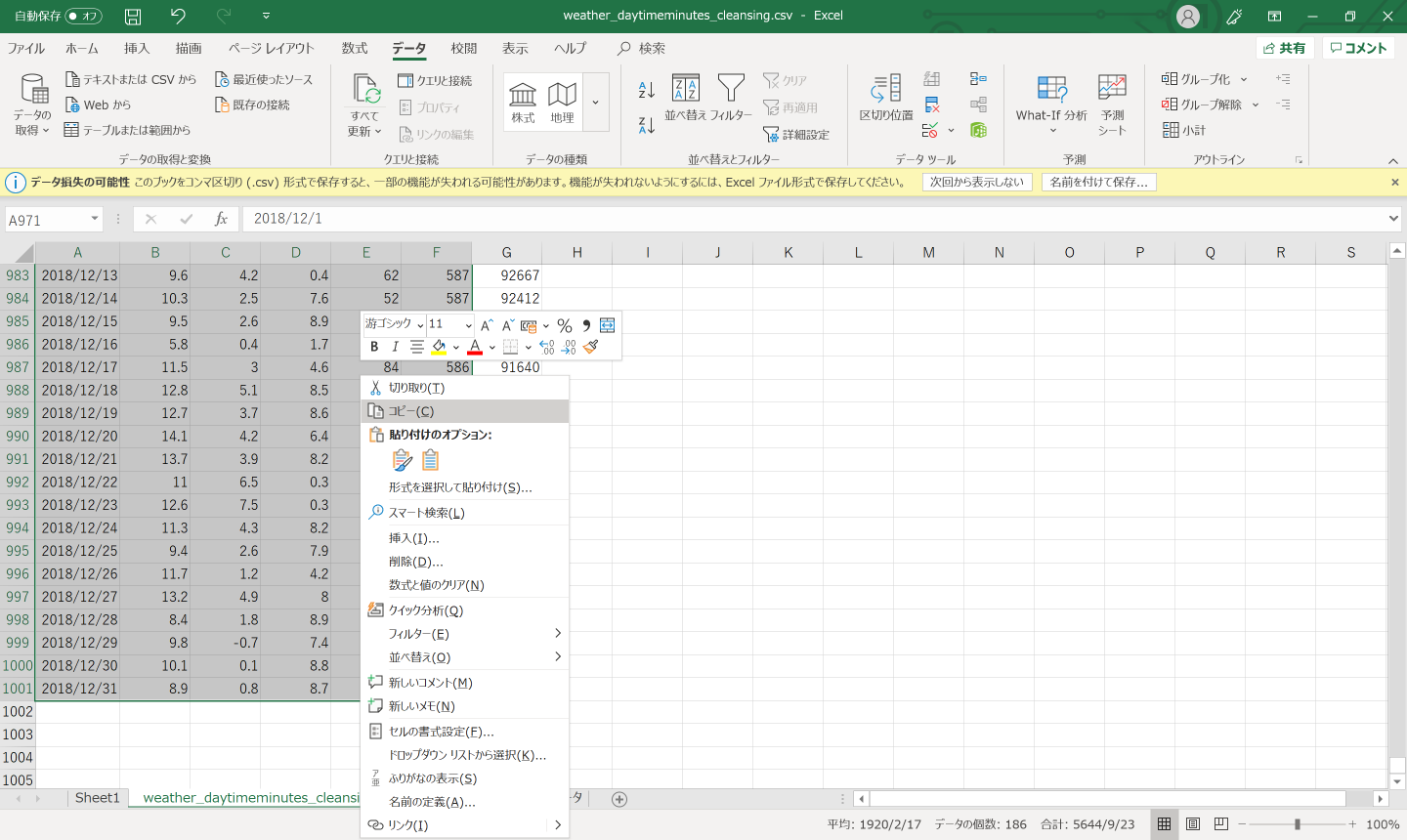The image size is (1407, 840).
Task: Click the 共有 share button
Action: (1284, 48)
